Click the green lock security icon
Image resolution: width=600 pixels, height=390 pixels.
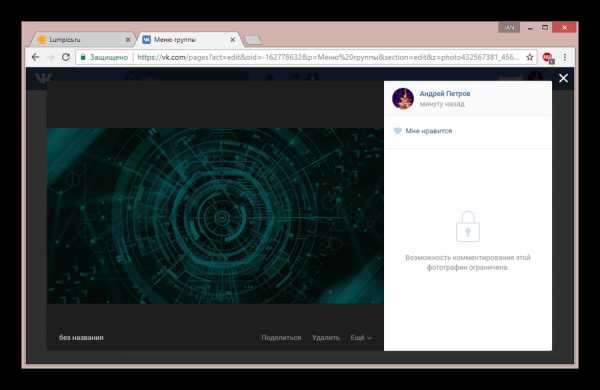point(83,57)
